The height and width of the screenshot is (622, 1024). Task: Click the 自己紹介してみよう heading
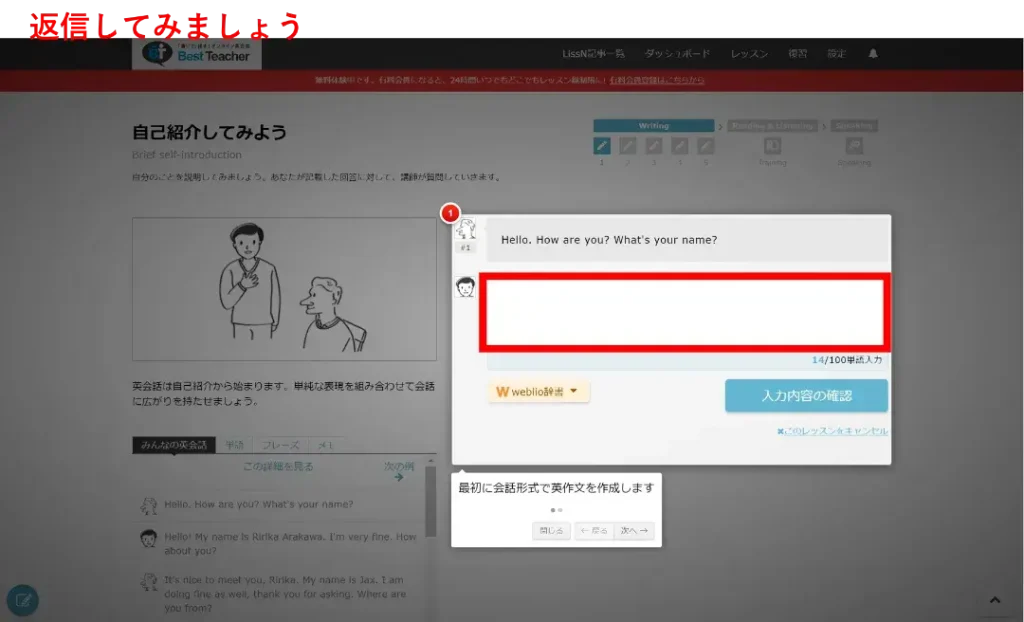point(210,132)
